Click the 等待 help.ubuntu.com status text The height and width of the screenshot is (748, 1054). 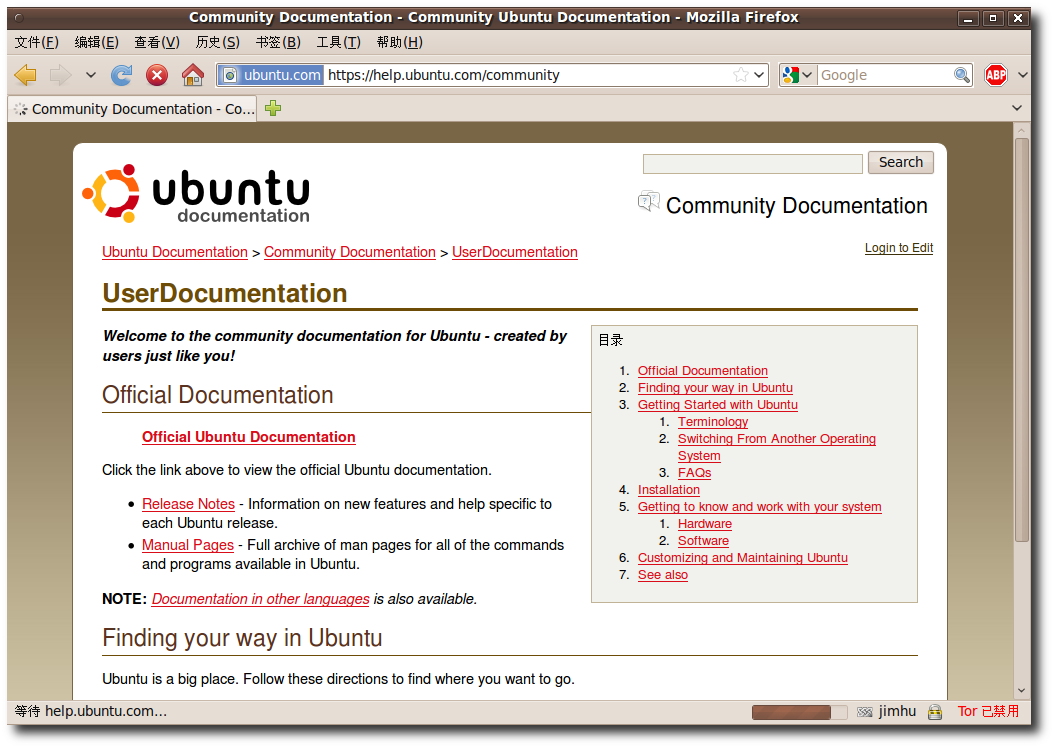(x=91, y=712)
